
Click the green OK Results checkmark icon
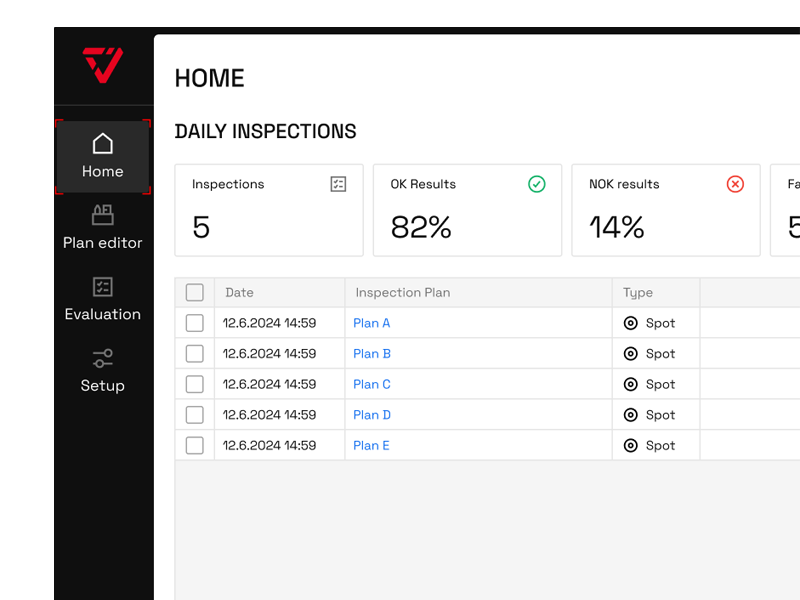click(x=537, y=184)
